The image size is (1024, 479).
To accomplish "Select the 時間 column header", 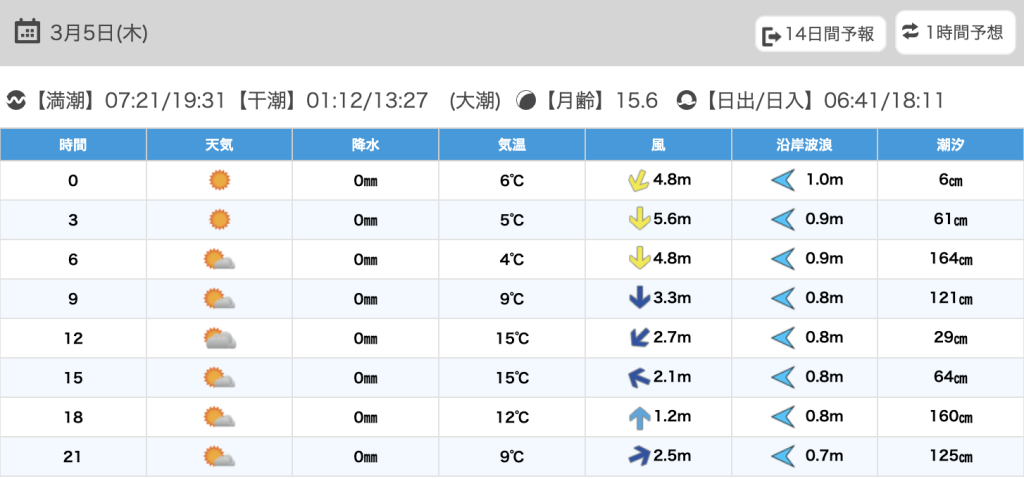I will [x=73, y=145].
